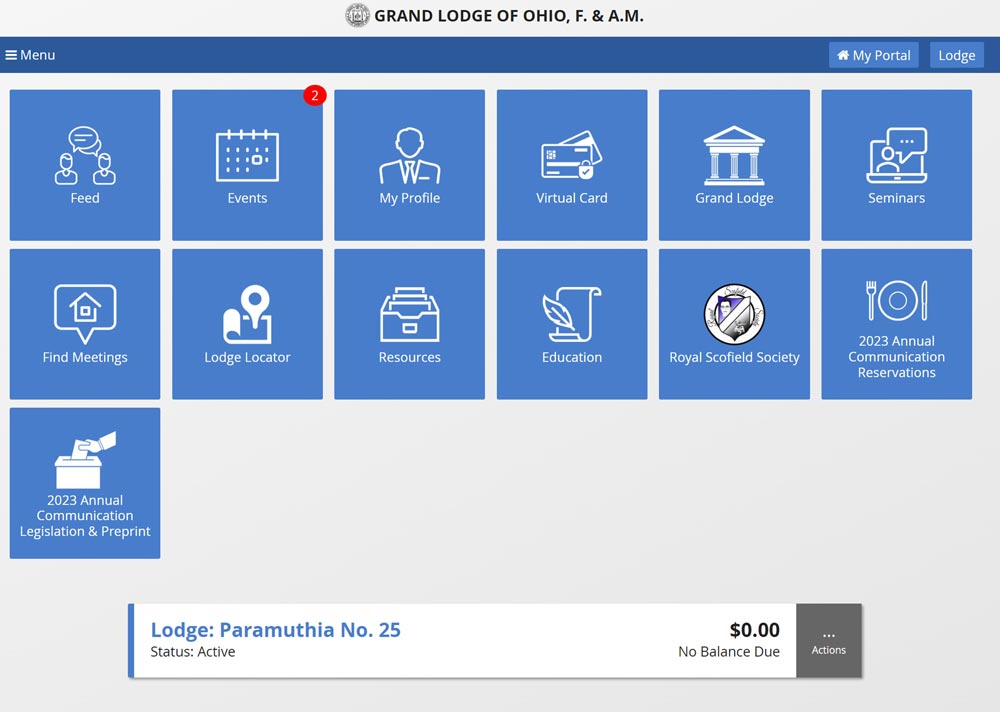This screenshot has width=1000, height=712.
Task: Go to My Portal
Action: click(x=874, y=55)
